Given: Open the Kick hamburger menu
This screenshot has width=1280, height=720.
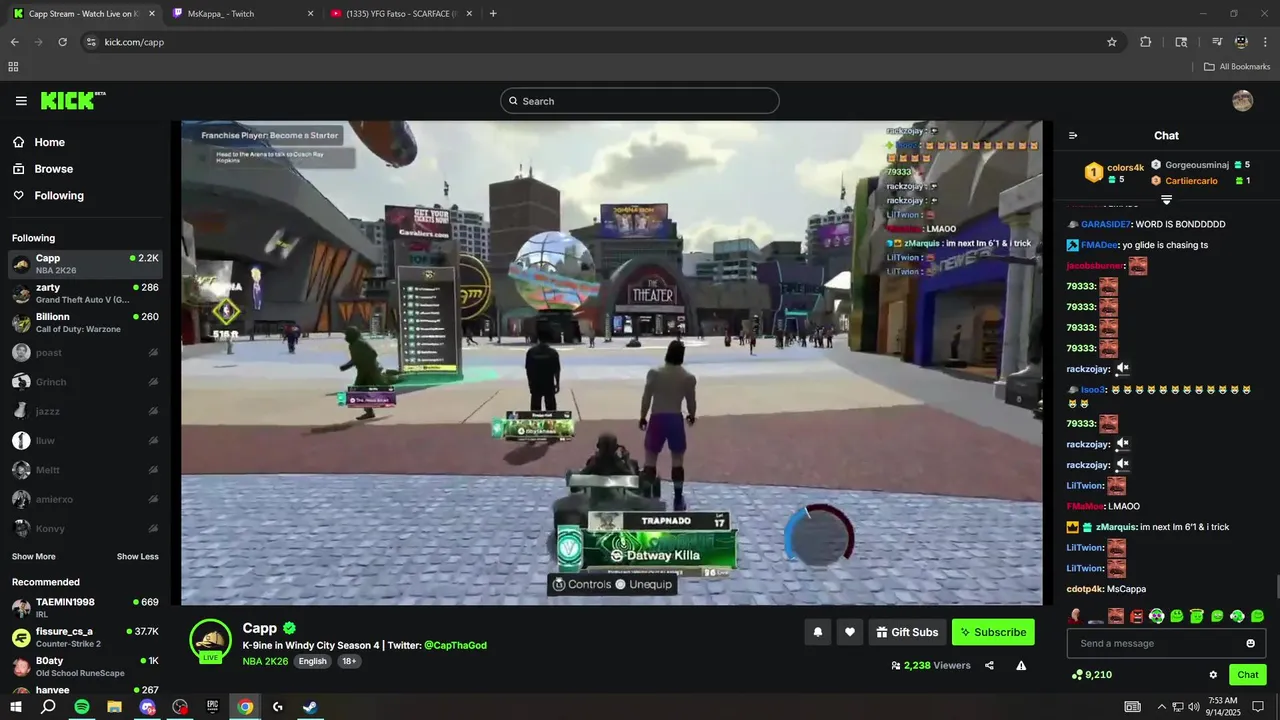Looking at the screenshot, I should [21, 101].
